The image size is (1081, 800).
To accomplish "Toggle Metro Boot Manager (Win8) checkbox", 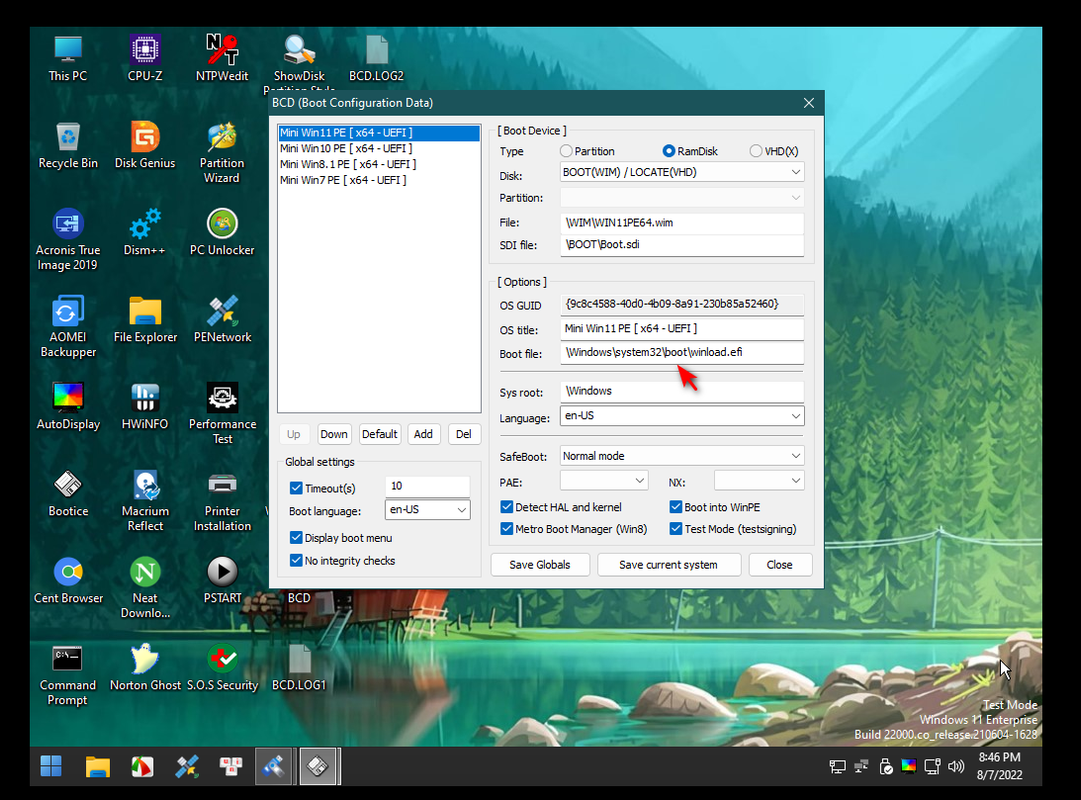I will click(x=507, y=529).
